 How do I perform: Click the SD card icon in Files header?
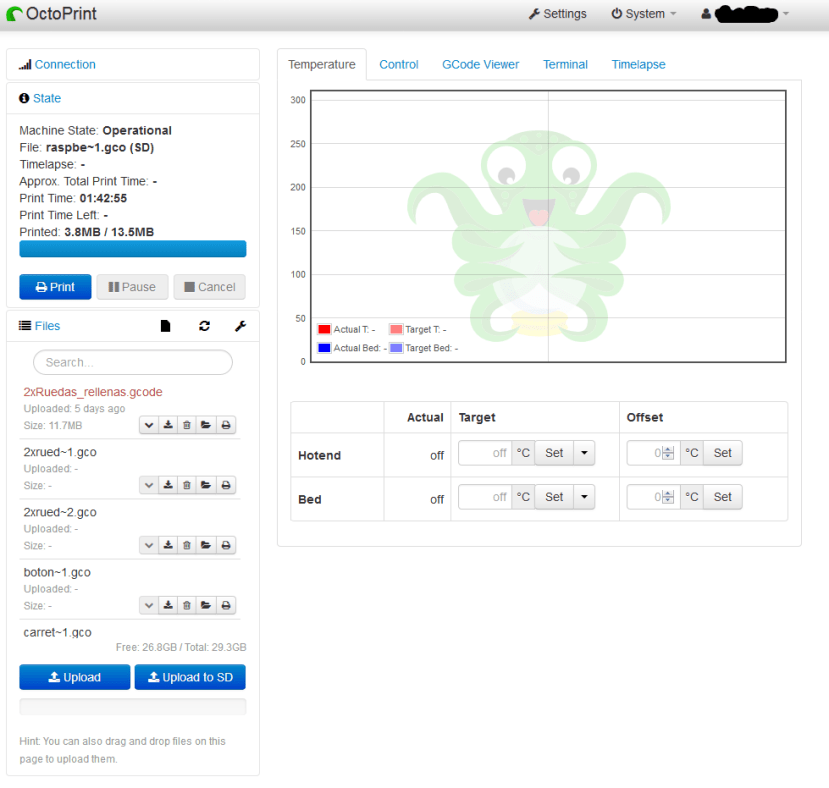tap(165, 326)
